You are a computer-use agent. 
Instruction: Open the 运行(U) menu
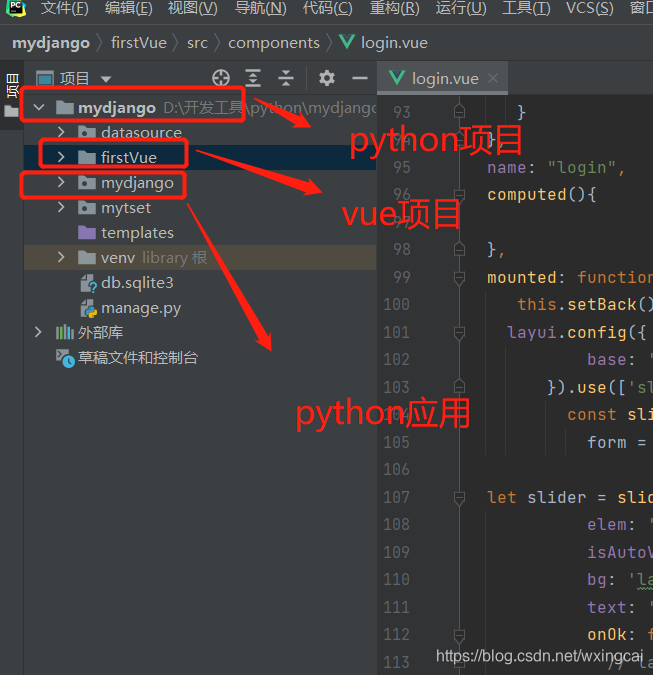click(x=461, y=8)
